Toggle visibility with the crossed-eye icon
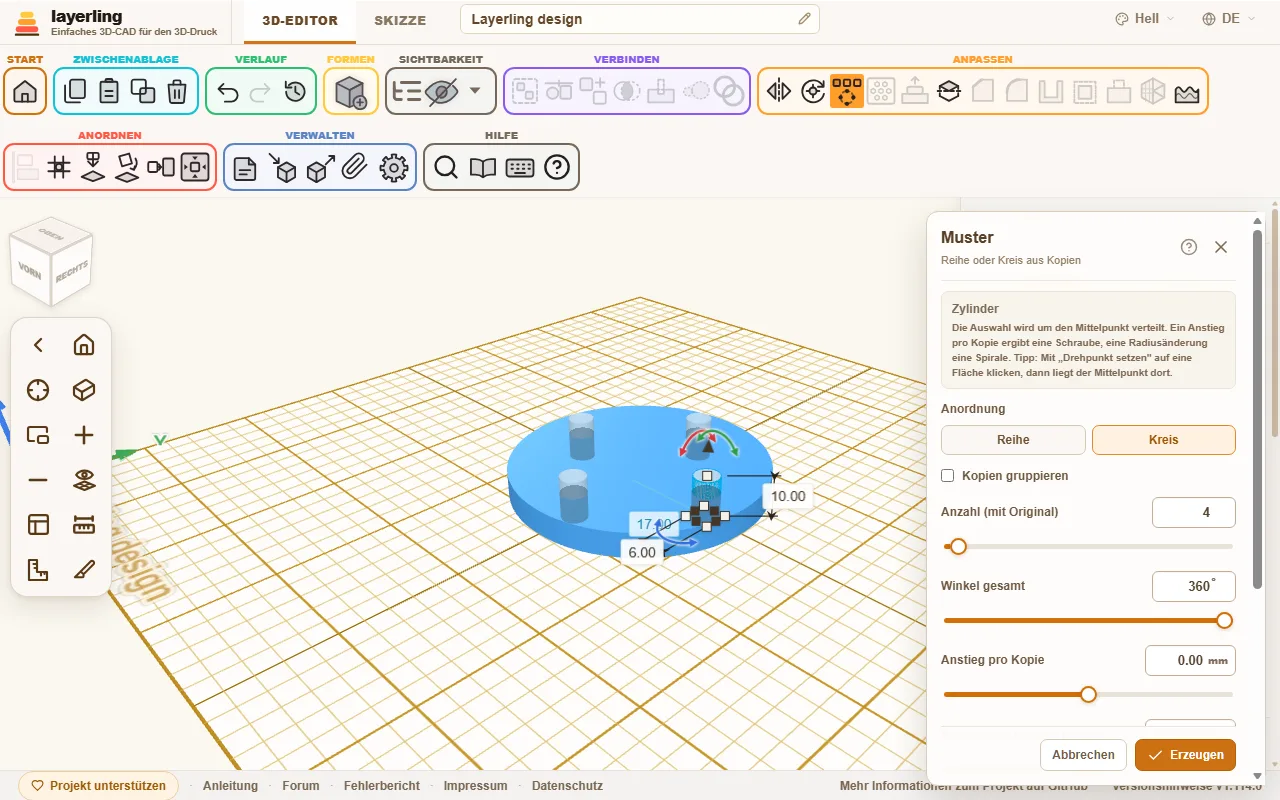 tap(441, 91)
